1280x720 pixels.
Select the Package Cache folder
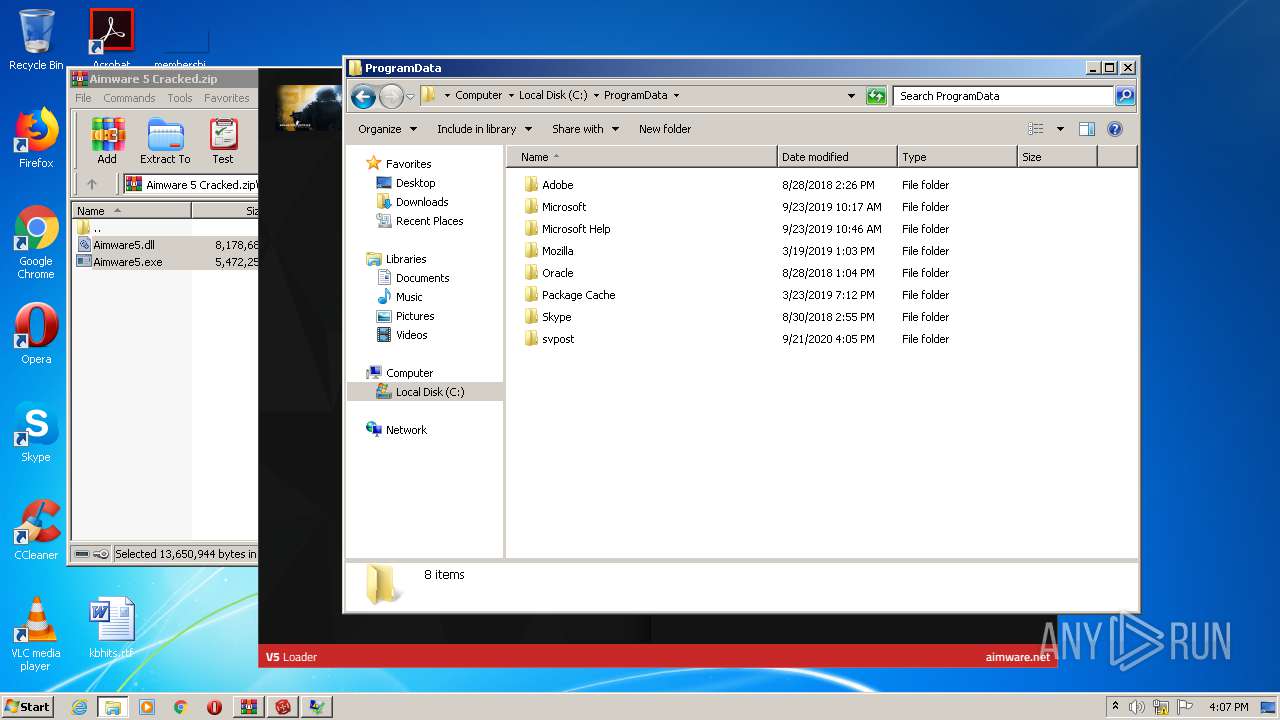578,295
